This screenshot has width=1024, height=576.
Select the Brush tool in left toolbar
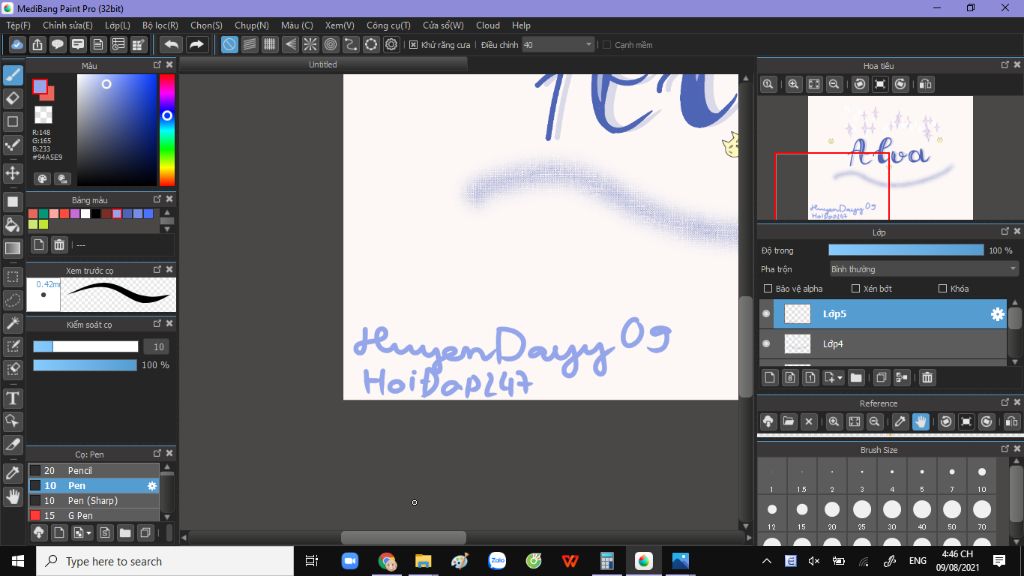[12, 75]
